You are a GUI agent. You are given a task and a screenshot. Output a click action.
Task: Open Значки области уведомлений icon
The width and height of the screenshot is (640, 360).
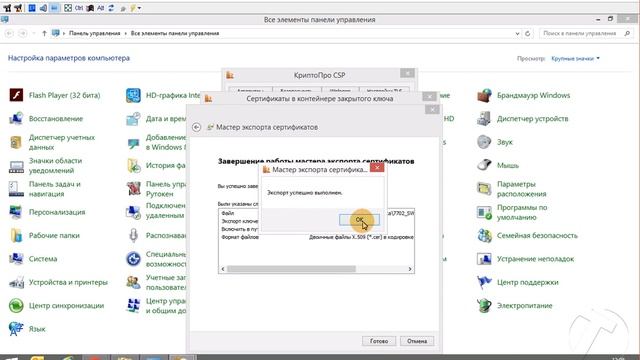pos(16,166)
